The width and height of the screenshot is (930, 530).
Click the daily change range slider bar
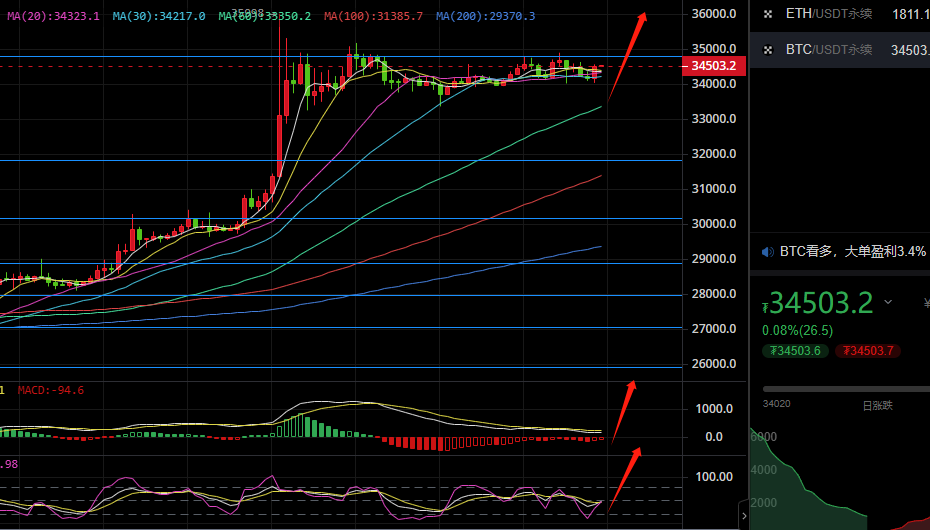(845, 389)
